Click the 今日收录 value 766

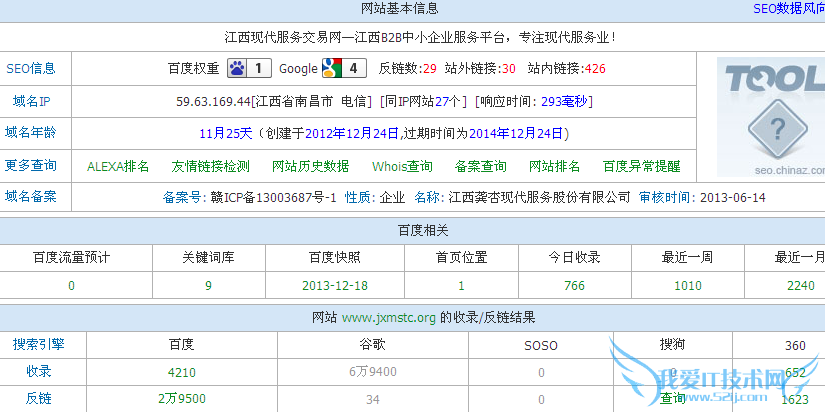click(575, 286)
